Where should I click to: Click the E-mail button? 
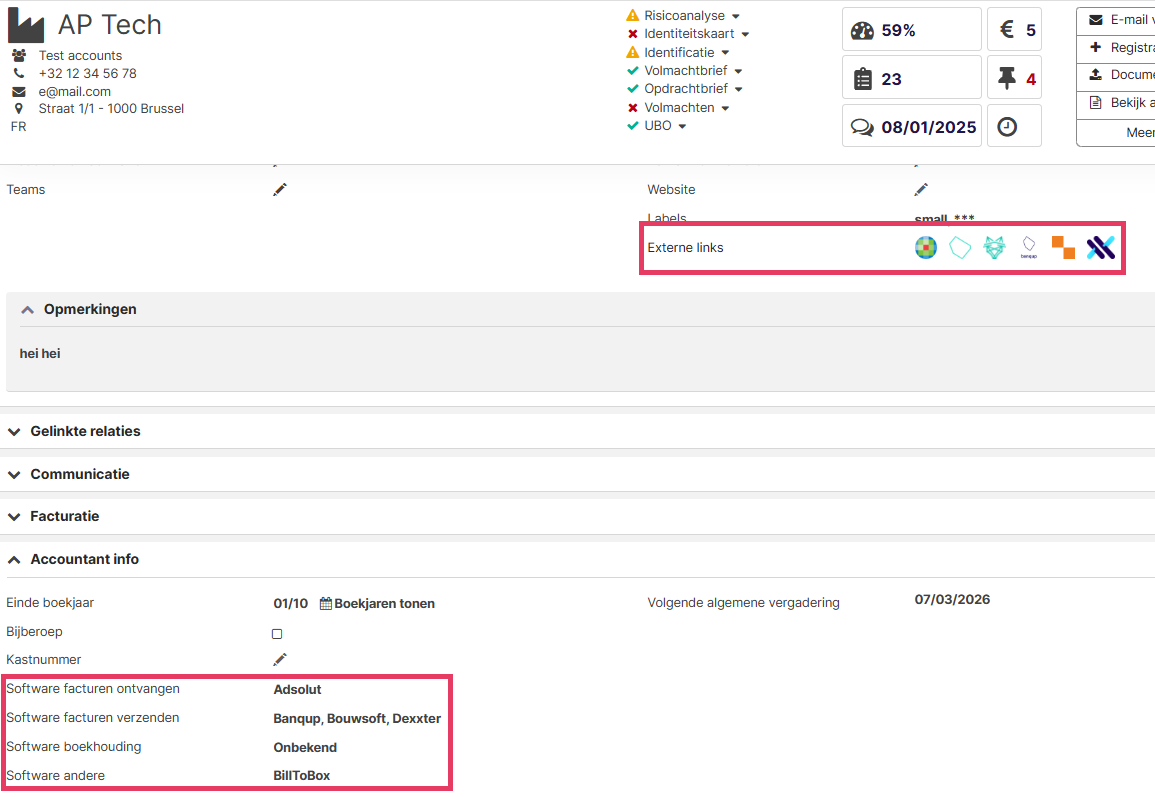1116,21
